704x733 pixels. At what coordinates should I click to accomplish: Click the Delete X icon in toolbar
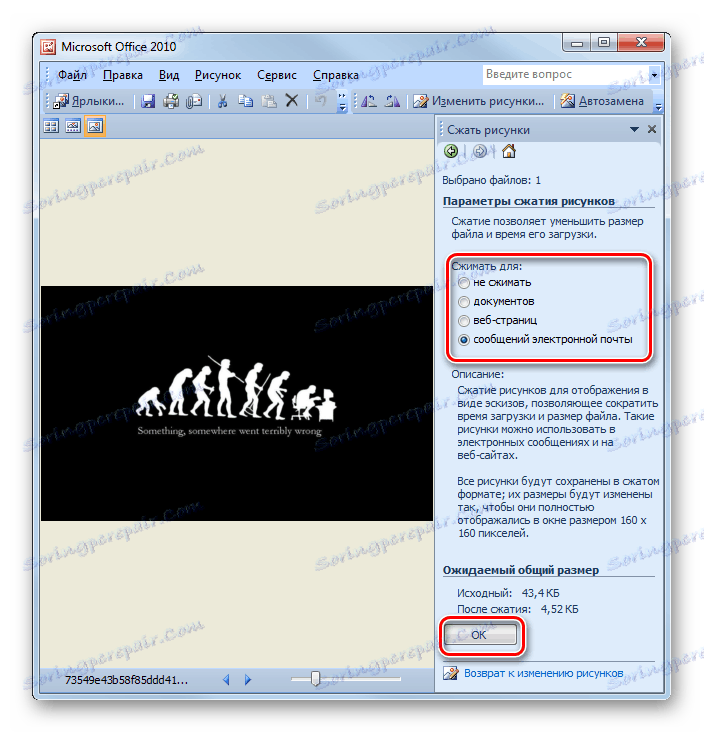tap(292, 101)
